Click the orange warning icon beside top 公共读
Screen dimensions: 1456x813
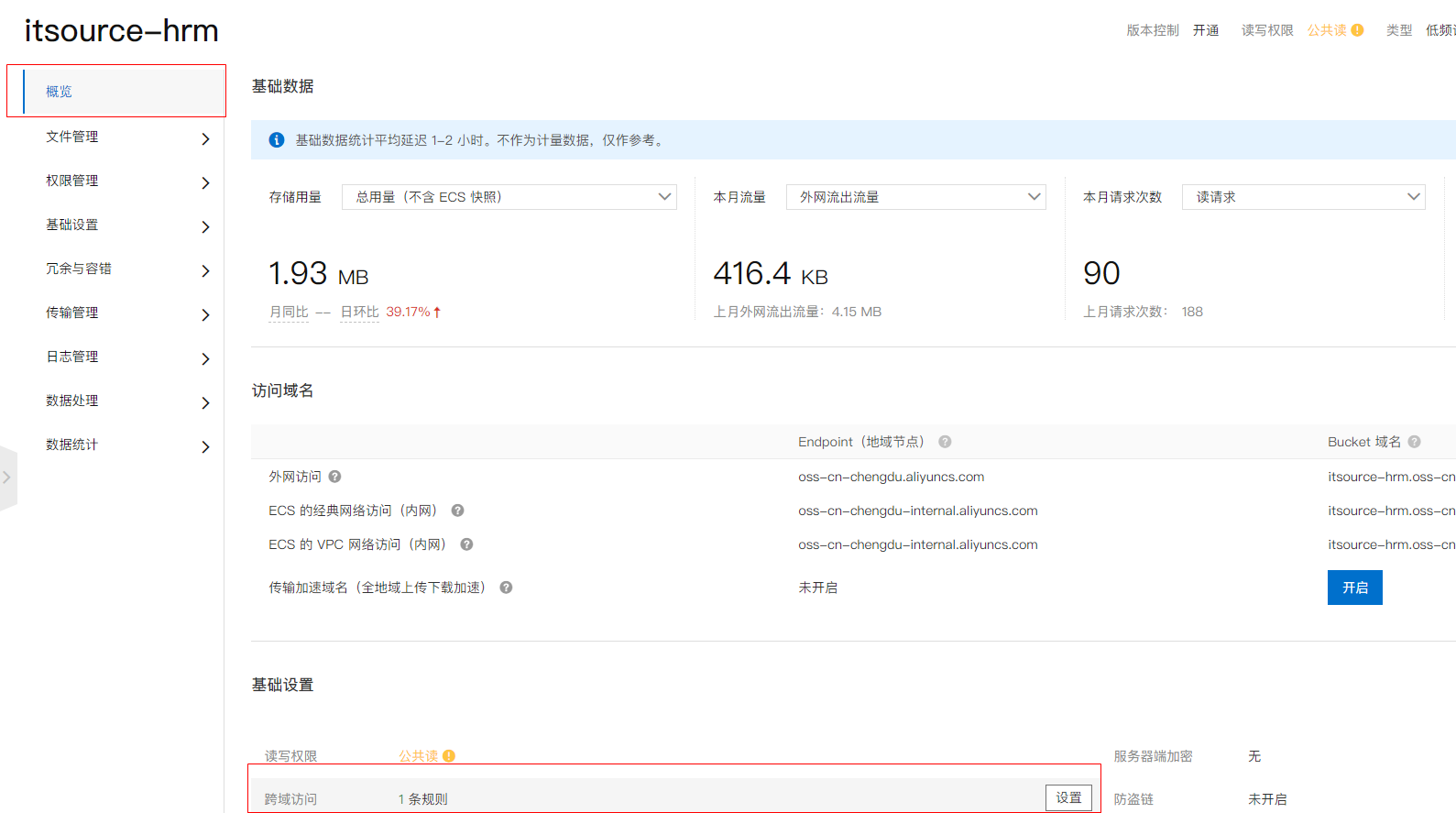click(x=1357, y=30)
